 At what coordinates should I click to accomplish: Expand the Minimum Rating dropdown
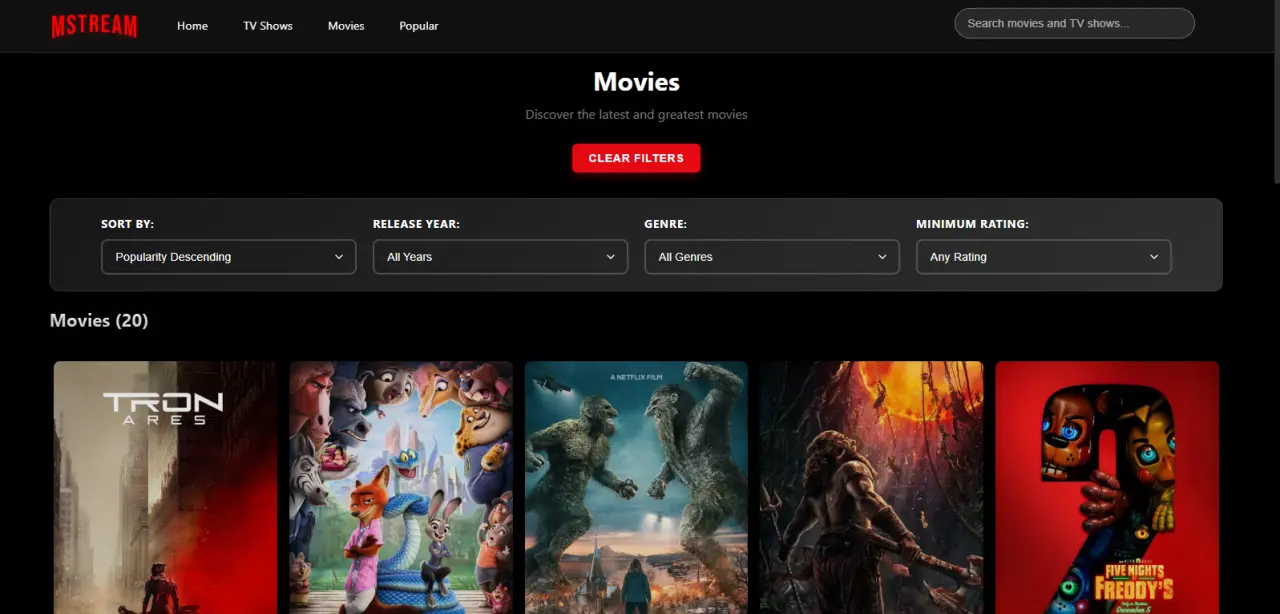(x=1043, y=257)
